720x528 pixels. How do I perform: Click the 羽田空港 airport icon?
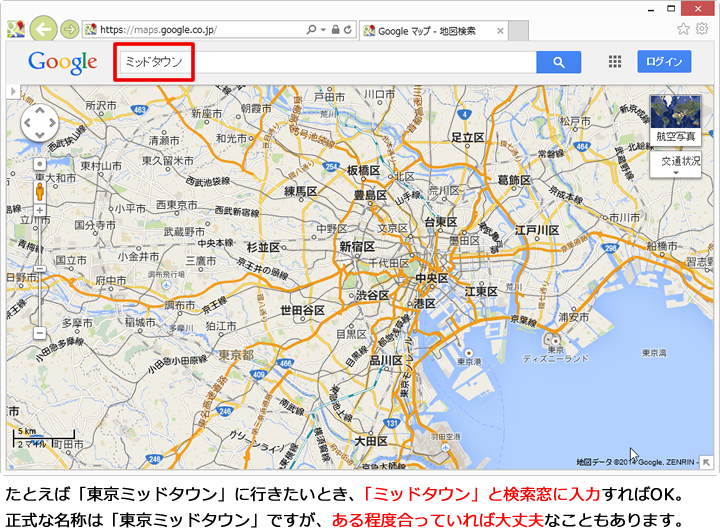click(x=445, y=447)
